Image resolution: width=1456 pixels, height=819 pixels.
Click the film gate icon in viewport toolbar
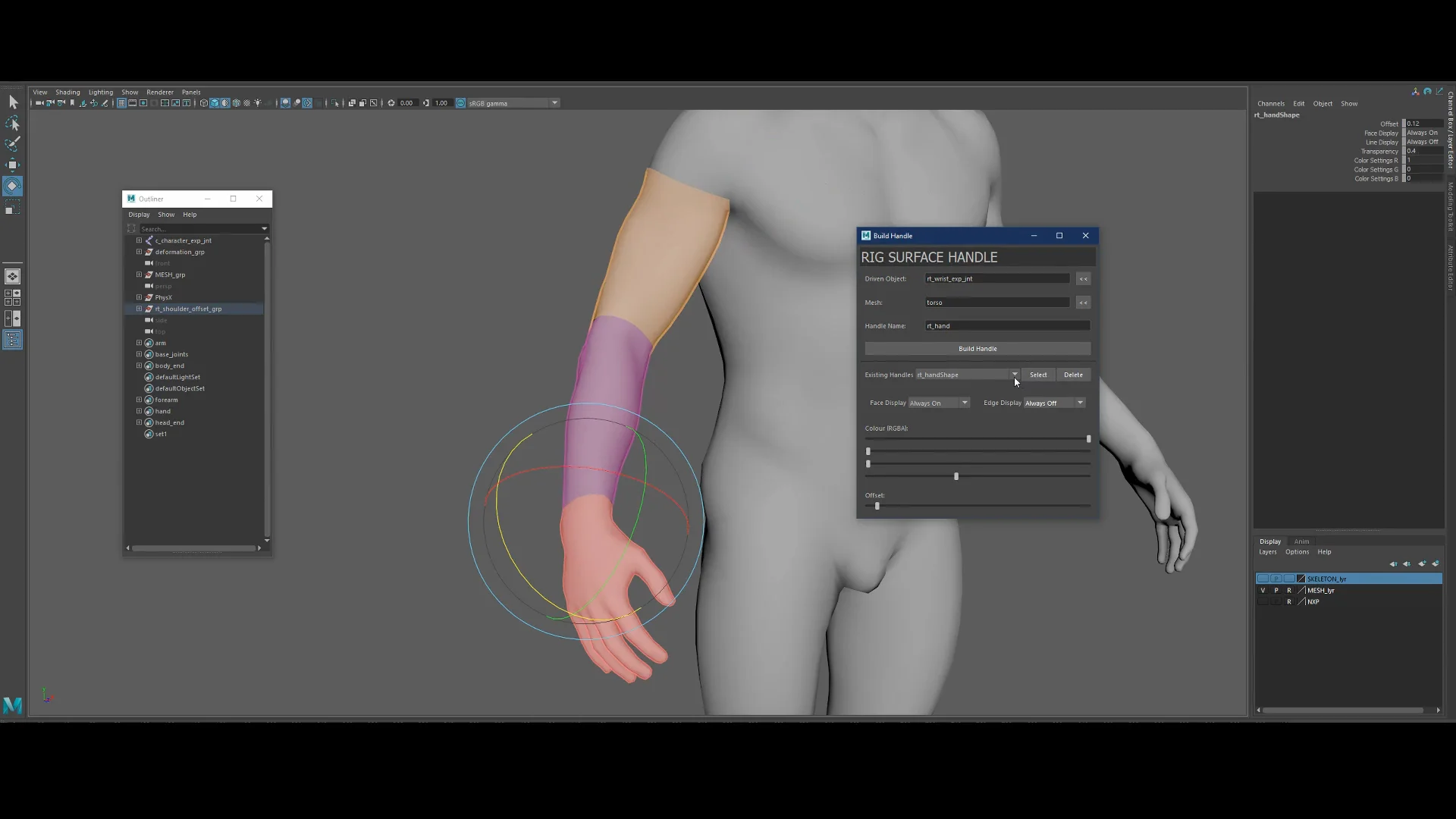[x=132, y=103]
